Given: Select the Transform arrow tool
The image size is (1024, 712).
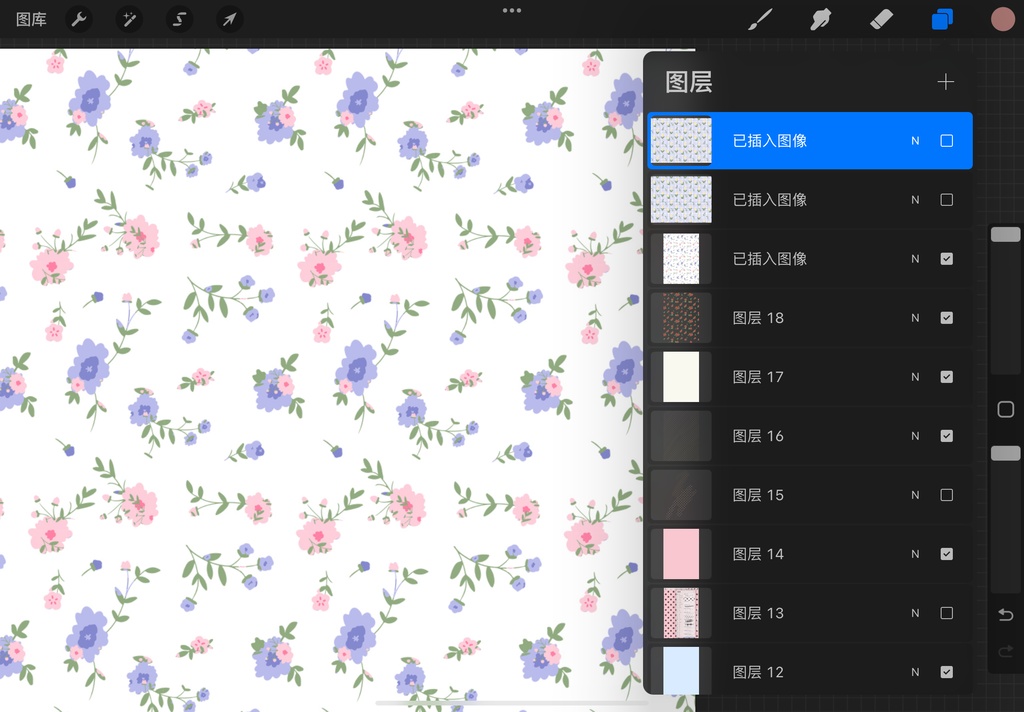Looking at the screenshot, I should coord(229,19).
